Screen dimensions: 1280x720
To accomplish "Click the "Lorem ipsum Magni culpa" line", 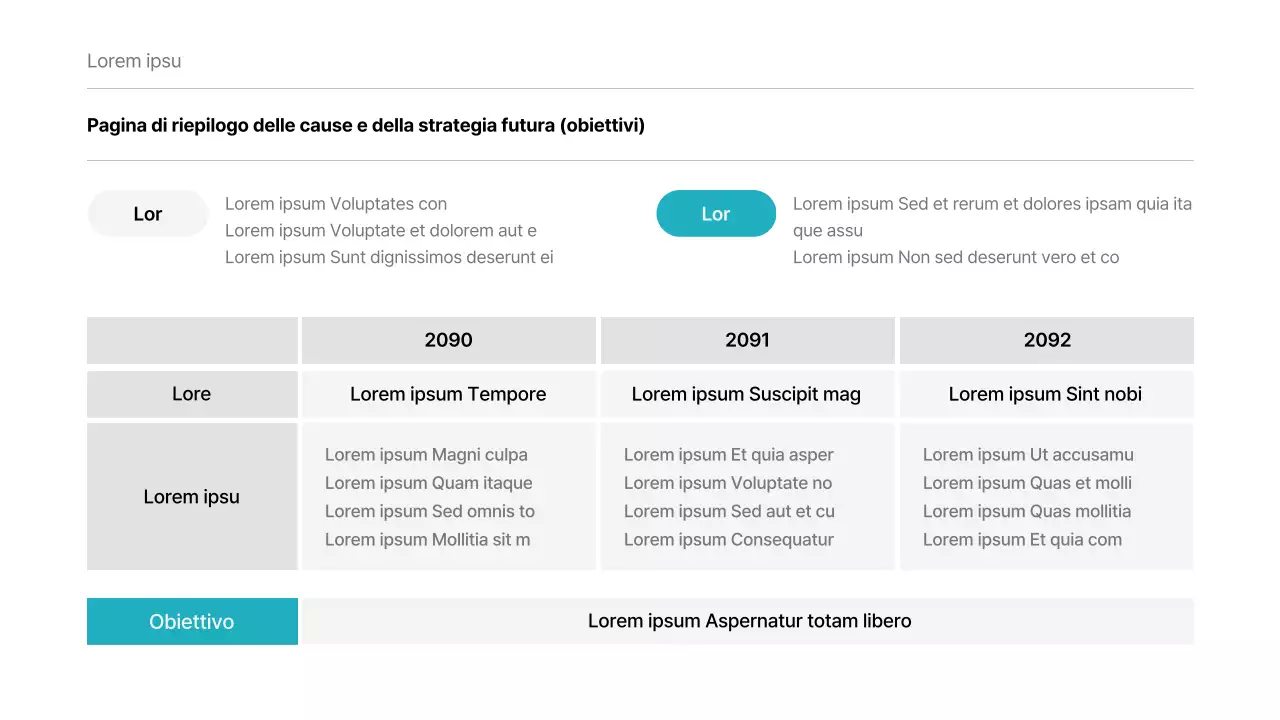I will click(x=426, y=455).
